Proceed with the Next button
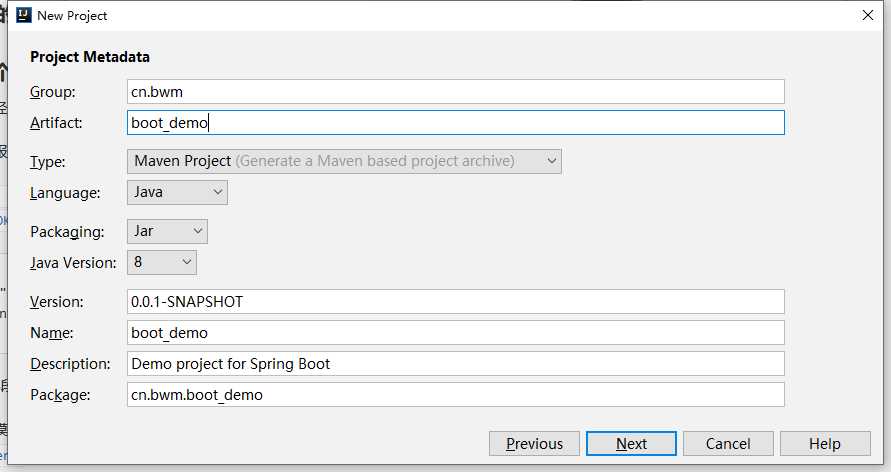The image size is (891, 472). (631, 444)
